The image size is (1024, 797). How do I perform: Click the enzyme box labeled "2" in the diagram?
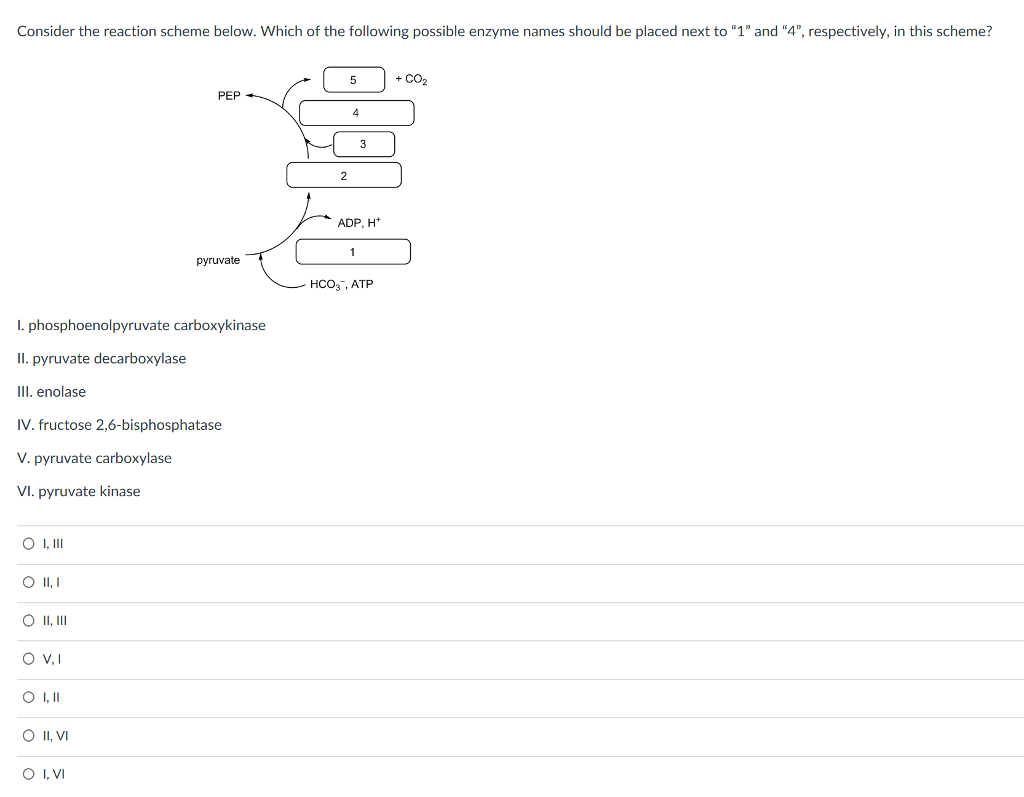tap(344, 174)
